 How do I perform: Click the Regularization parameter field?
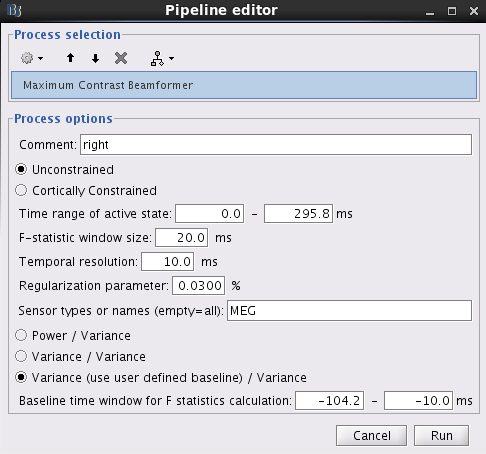pos(198,286)
